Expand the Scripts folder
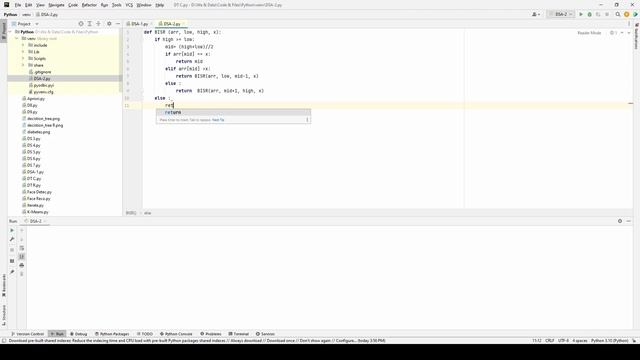The image size is (640, 360). click(x=23, y=58)
